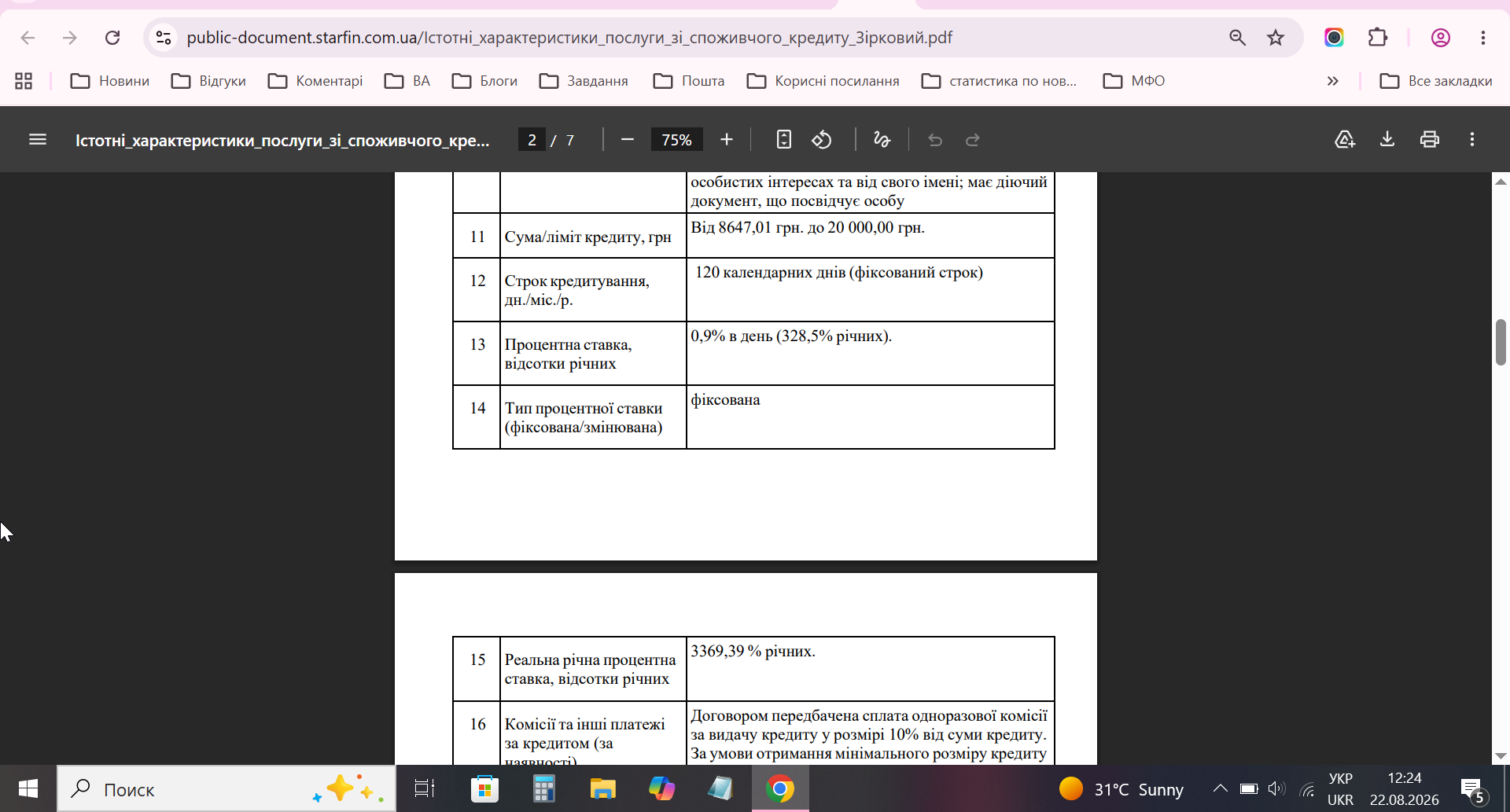Click the cell "120 календарних днів (фіксований строк)"
Image resolution: width=1510 pixels, height=812 pixels.
[x=870, y=289]
